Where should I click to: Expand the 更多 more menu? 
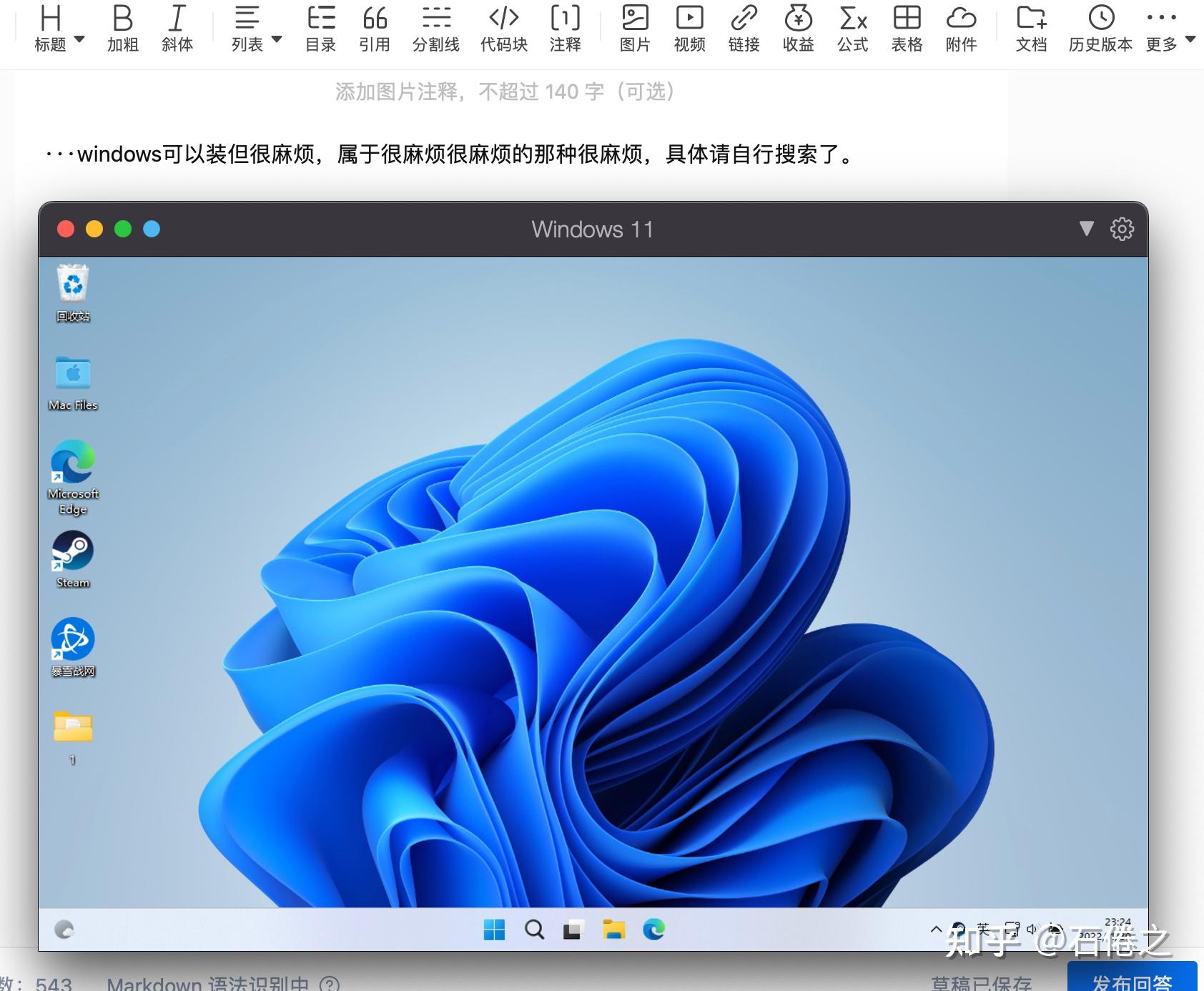(1170, 29)
